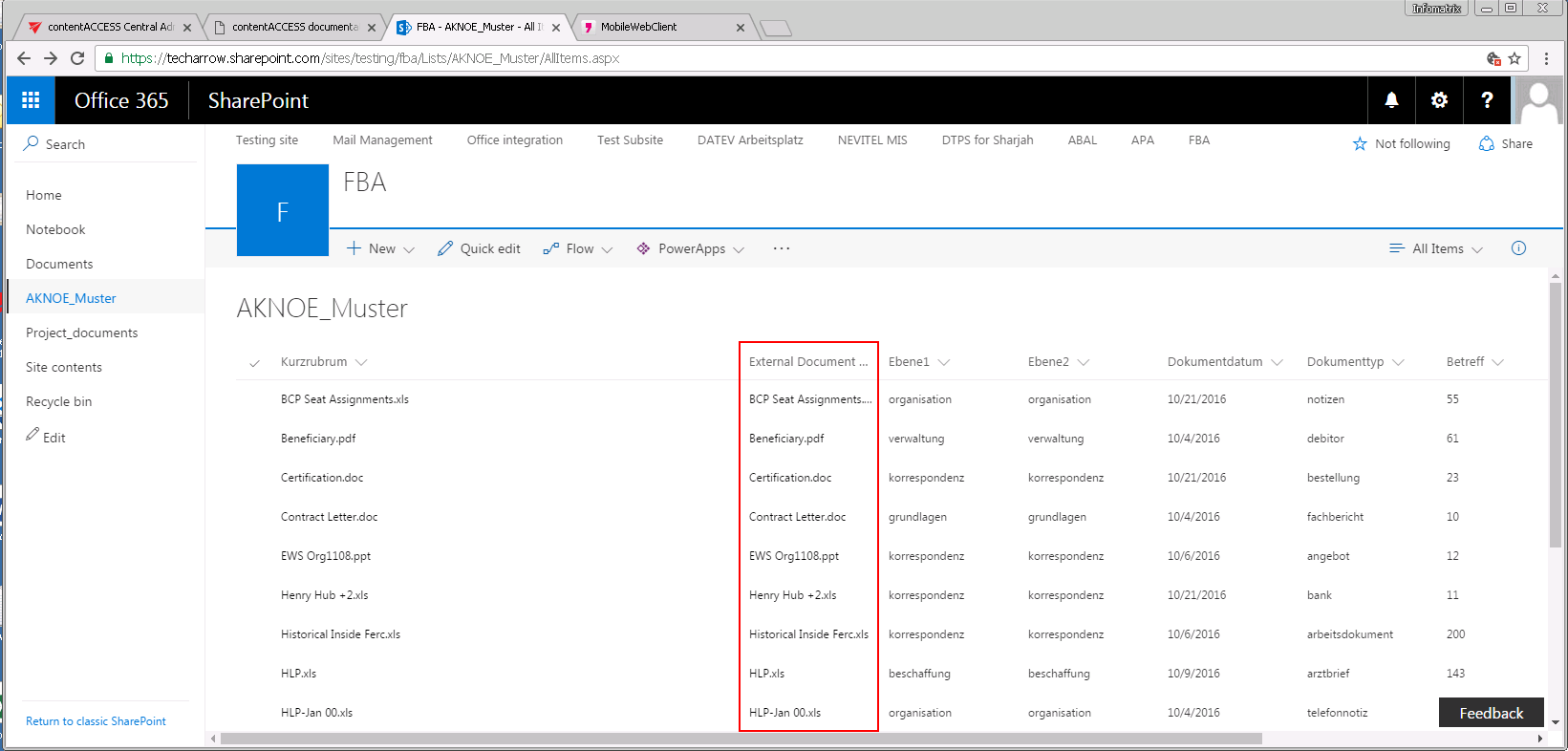
Task: Switch to the MobileWebClient browser tab
Action: point(659,27)
